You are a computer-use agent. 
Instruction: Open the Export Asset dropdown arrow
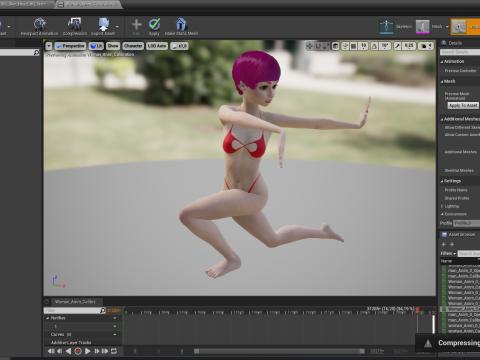(x=117, y=26)
